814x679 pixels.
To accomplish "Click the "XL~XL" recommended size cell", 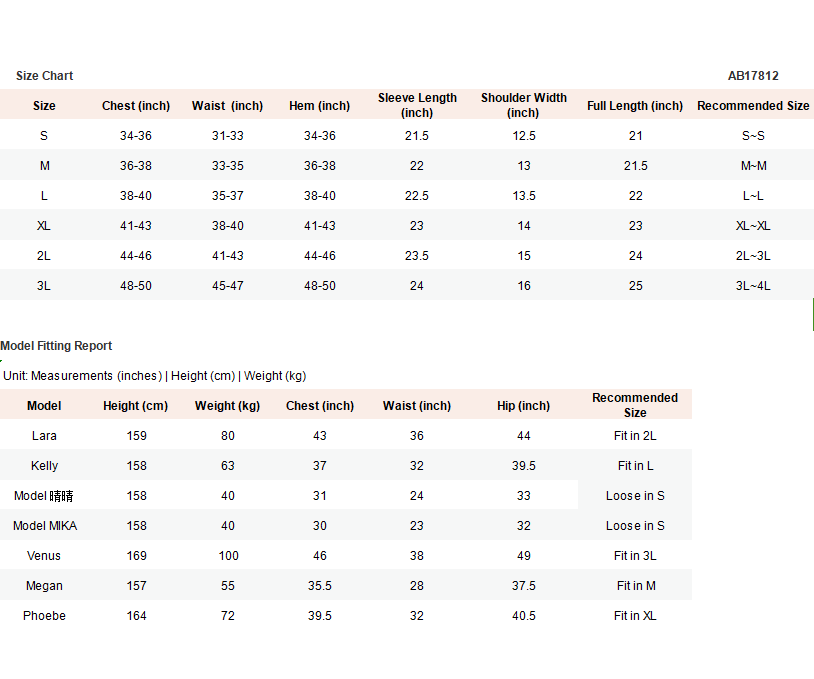I will click(x=753, y=226).
